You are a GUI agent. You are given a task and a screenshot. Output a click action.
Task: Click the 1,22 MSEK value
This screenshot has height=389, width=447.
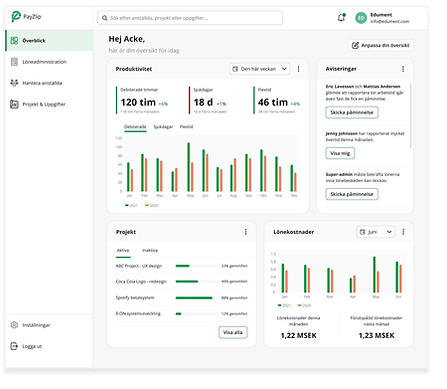pos(298,335)
